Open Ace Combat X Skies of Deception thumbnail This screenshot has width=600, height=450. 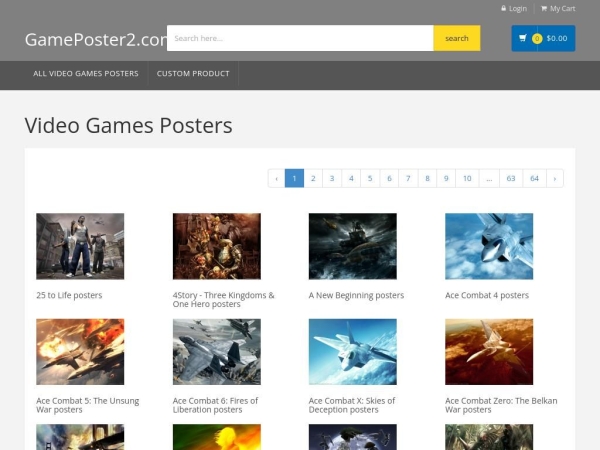[353, 352]
